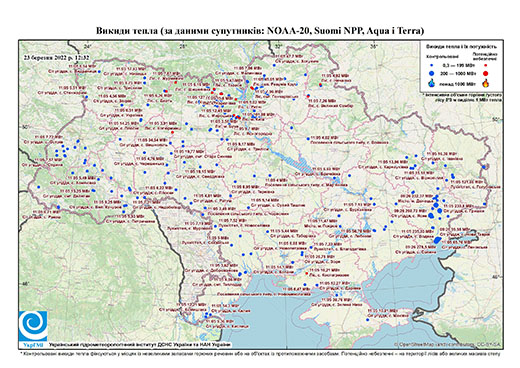Click the footnote text below the map
Image resolution: width=520 pixels, height=368 pixels.
point(260,353)
